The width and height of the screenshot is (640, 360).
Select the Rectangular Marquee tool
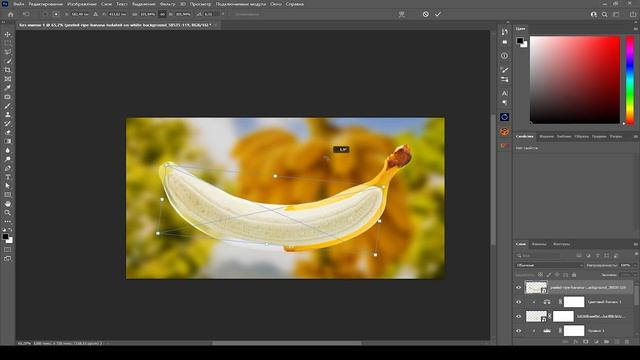pyautogui.click(x=7, y=43)
